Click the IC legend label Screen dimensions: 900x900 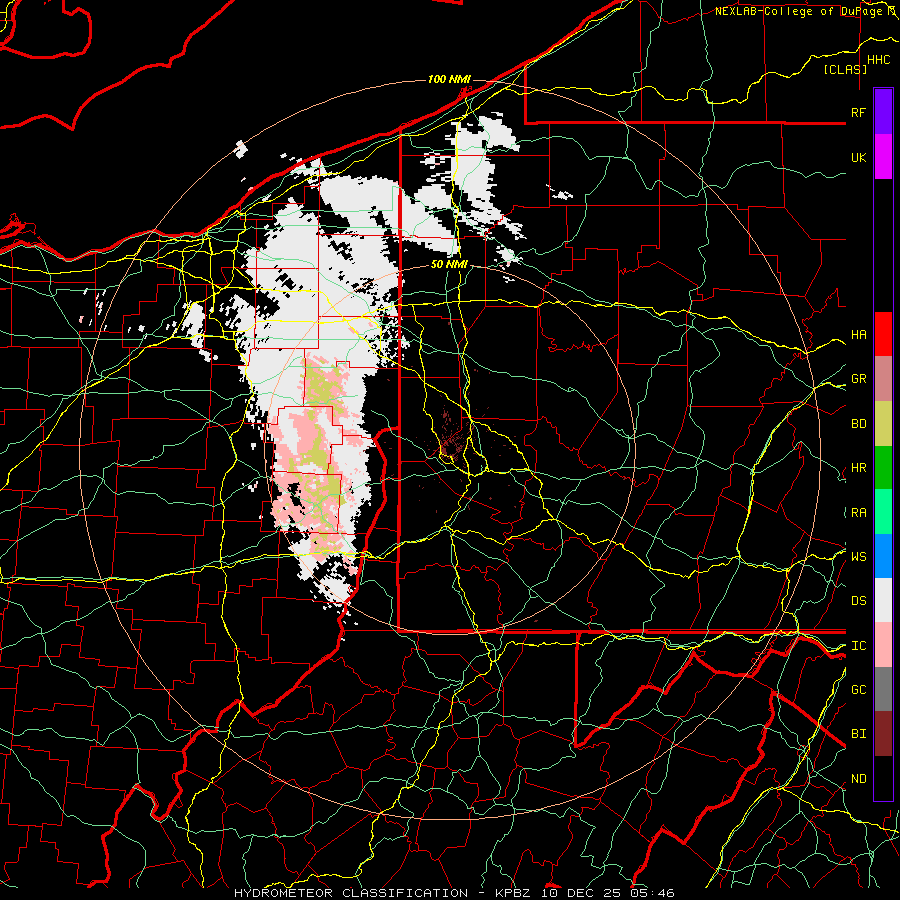click(858, 645)
